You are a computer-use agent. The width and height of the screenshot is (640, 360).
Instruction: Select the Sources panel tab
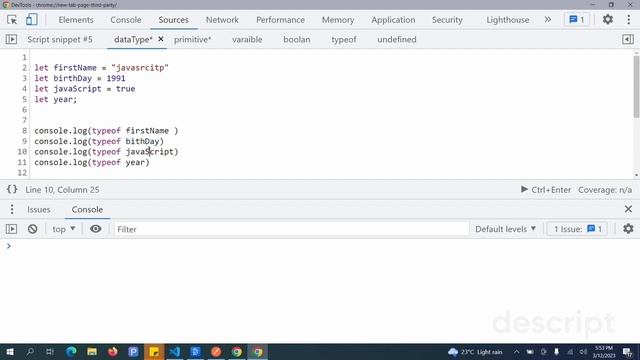pos(173,20)
